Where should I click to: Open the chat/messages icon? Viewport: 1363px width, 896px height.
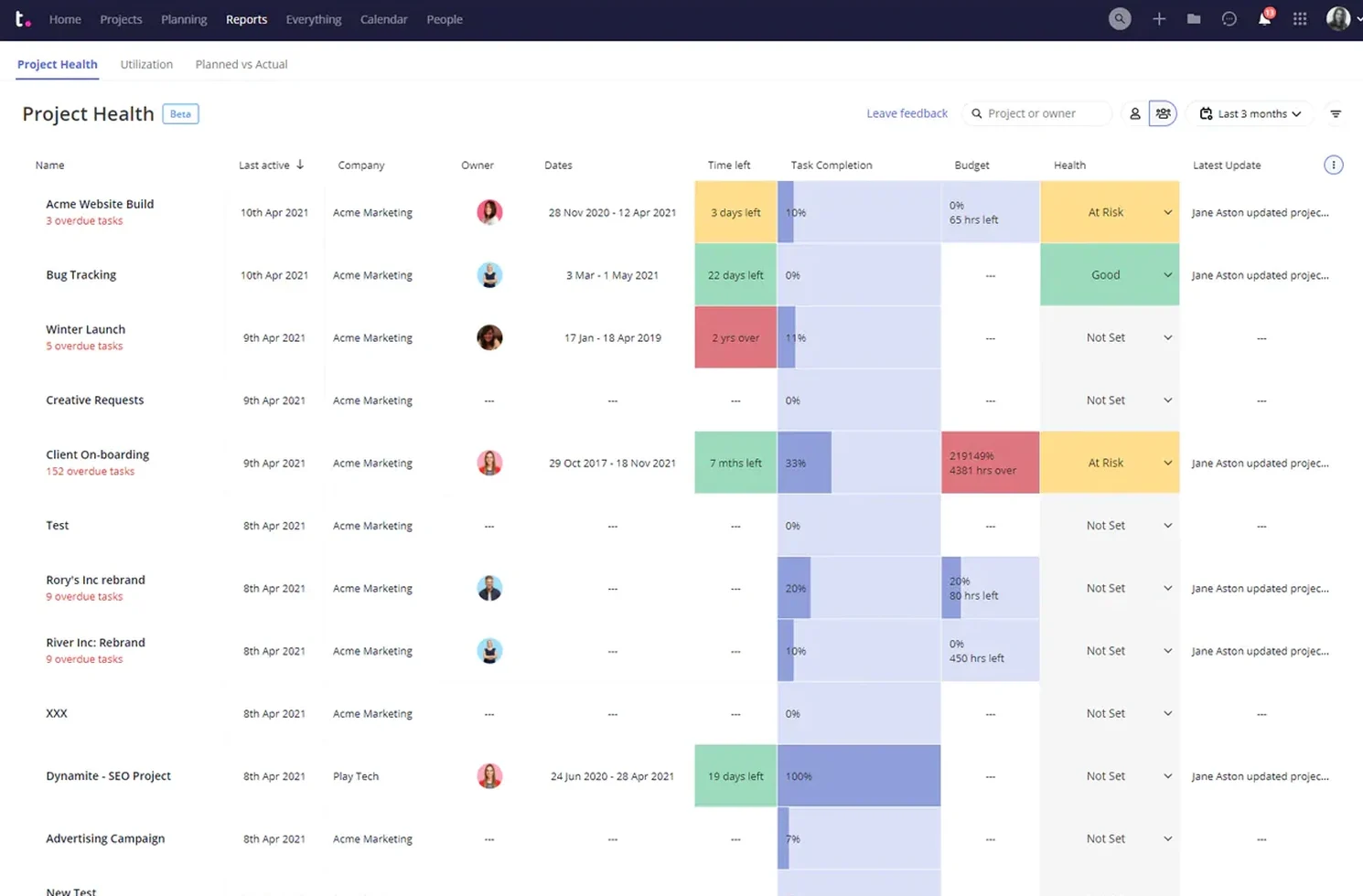[1229, 18]
